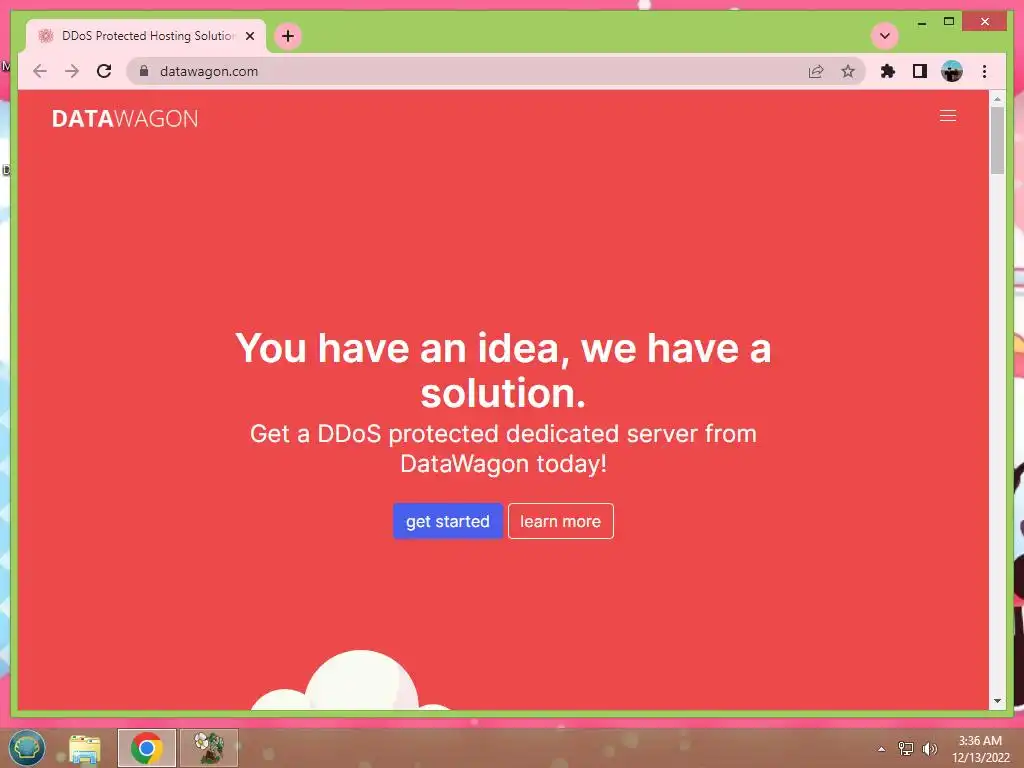
Task: Click scrollbar down arrow
Action: [997, 701]
